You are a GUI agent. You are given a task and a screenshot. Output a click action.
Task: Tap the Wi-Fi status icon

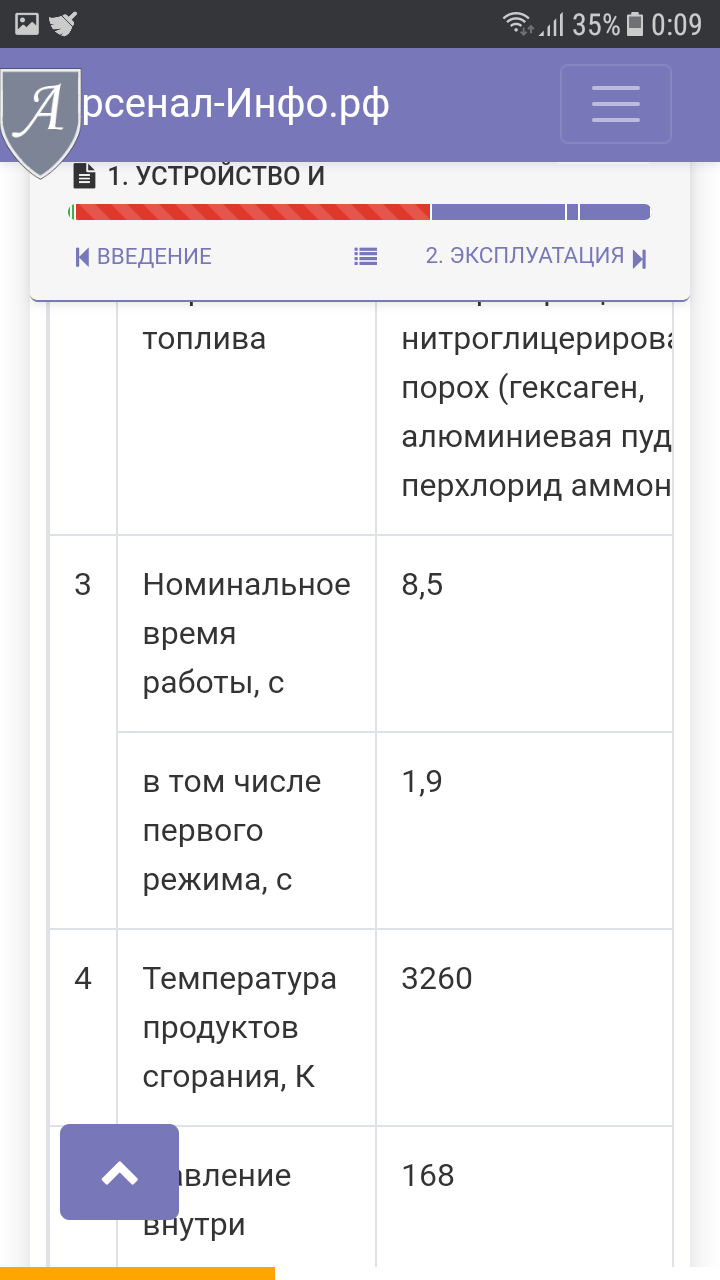click(518, 24)
